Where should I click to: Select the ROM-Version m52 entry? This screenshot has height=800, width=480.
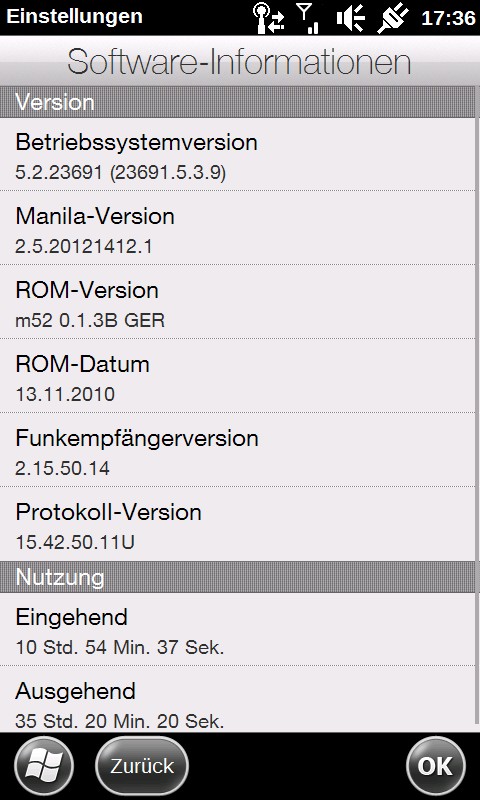click(x=237, y=302)
